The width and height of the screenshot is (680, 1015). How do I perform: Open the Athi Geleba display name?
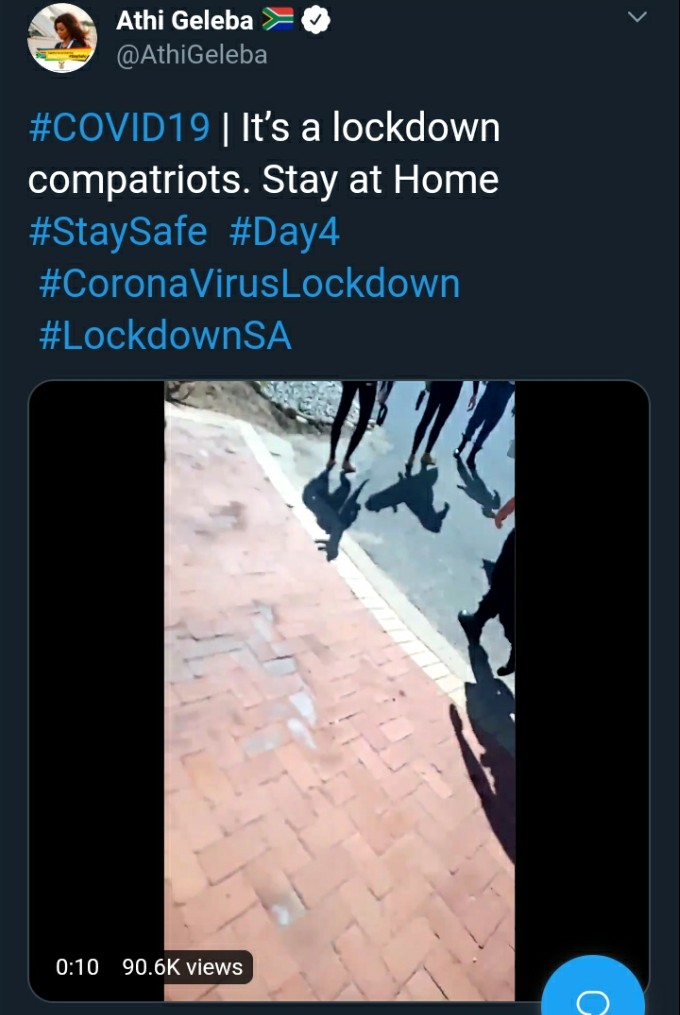185,21
